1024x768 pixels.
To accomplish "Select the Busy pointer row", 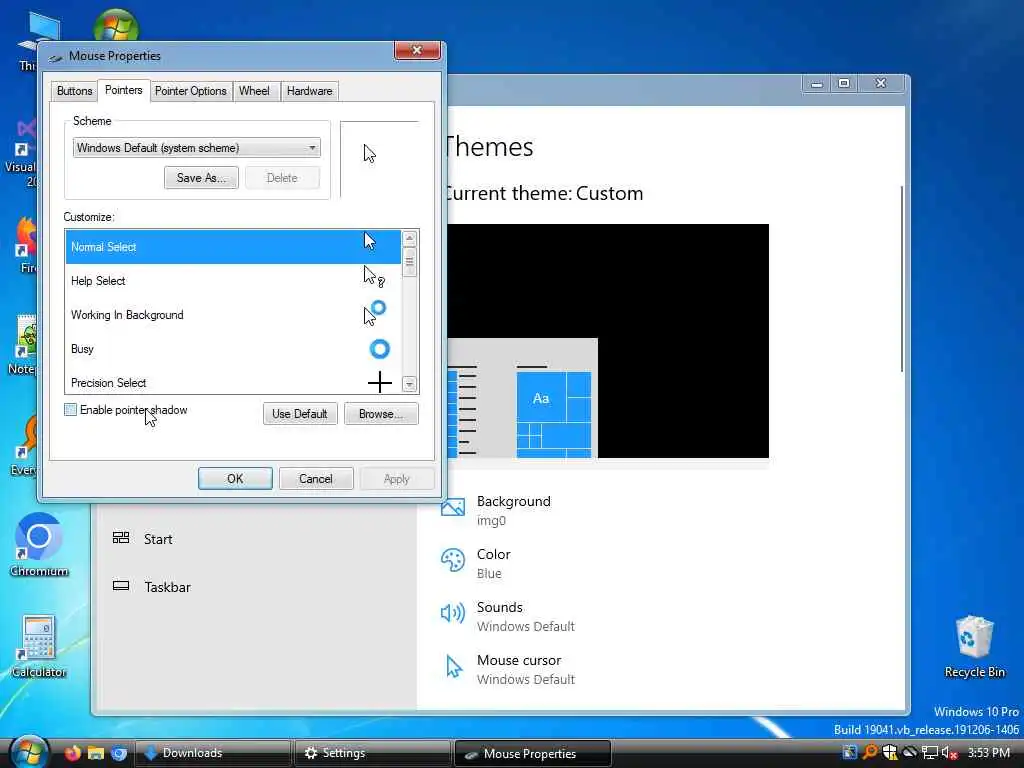I will pyautogui.click(x=233, y=349).
